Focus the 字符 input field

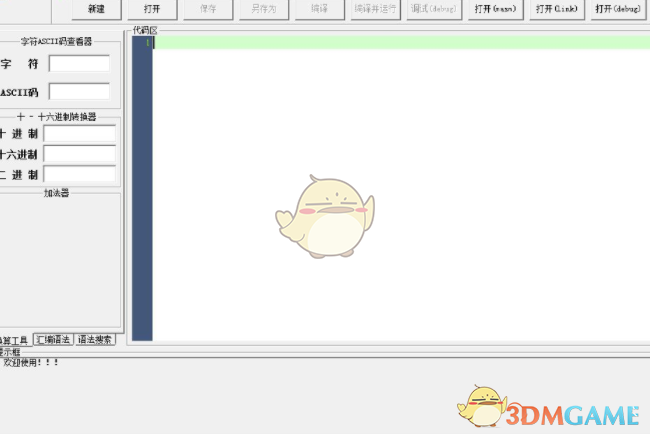(79, 63)
